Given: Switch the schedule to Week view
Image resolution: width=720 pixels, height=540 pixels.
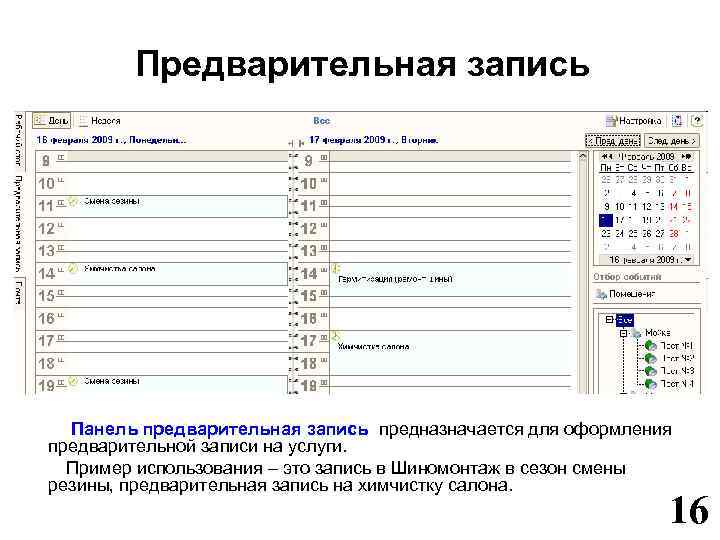Looking at the screenshot, I should [100, 121].
